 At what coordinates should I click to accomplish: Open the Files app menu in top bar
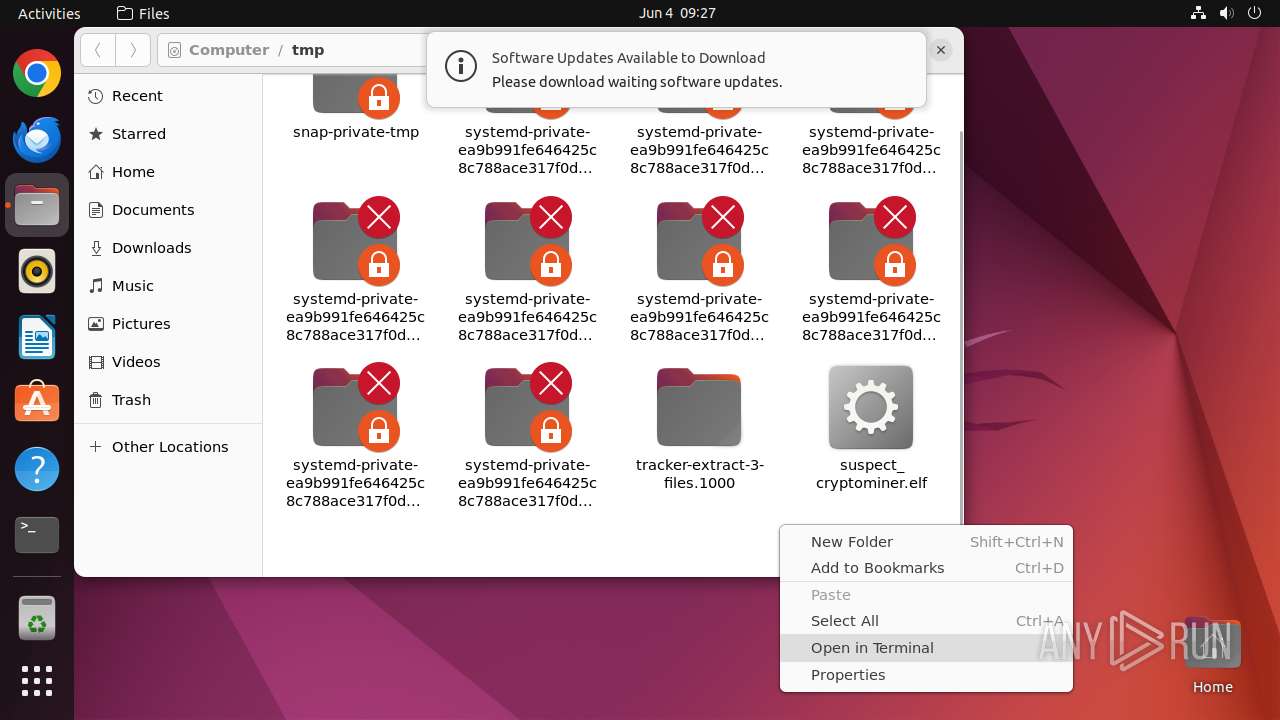point(143,13)
